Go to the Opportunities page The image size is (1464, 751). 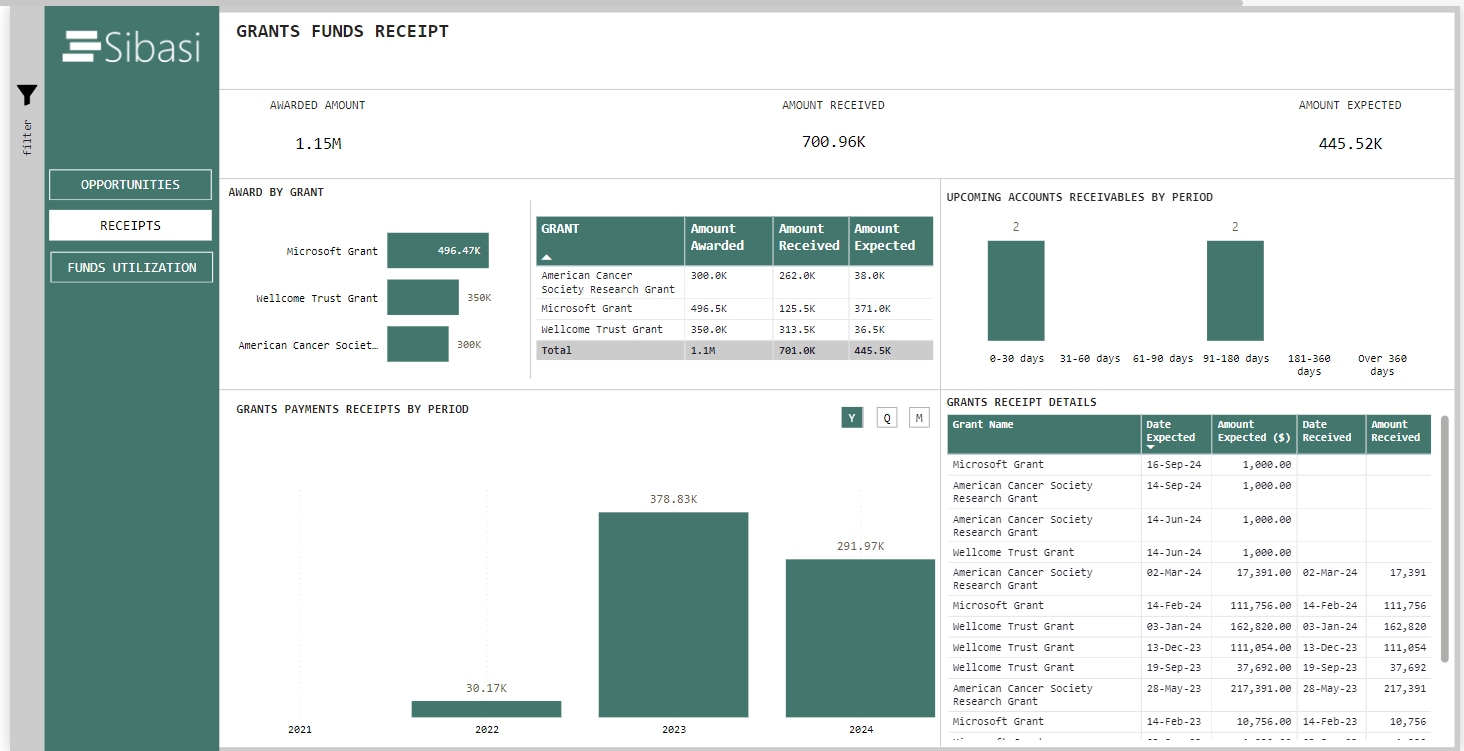(x=130, y=185)
